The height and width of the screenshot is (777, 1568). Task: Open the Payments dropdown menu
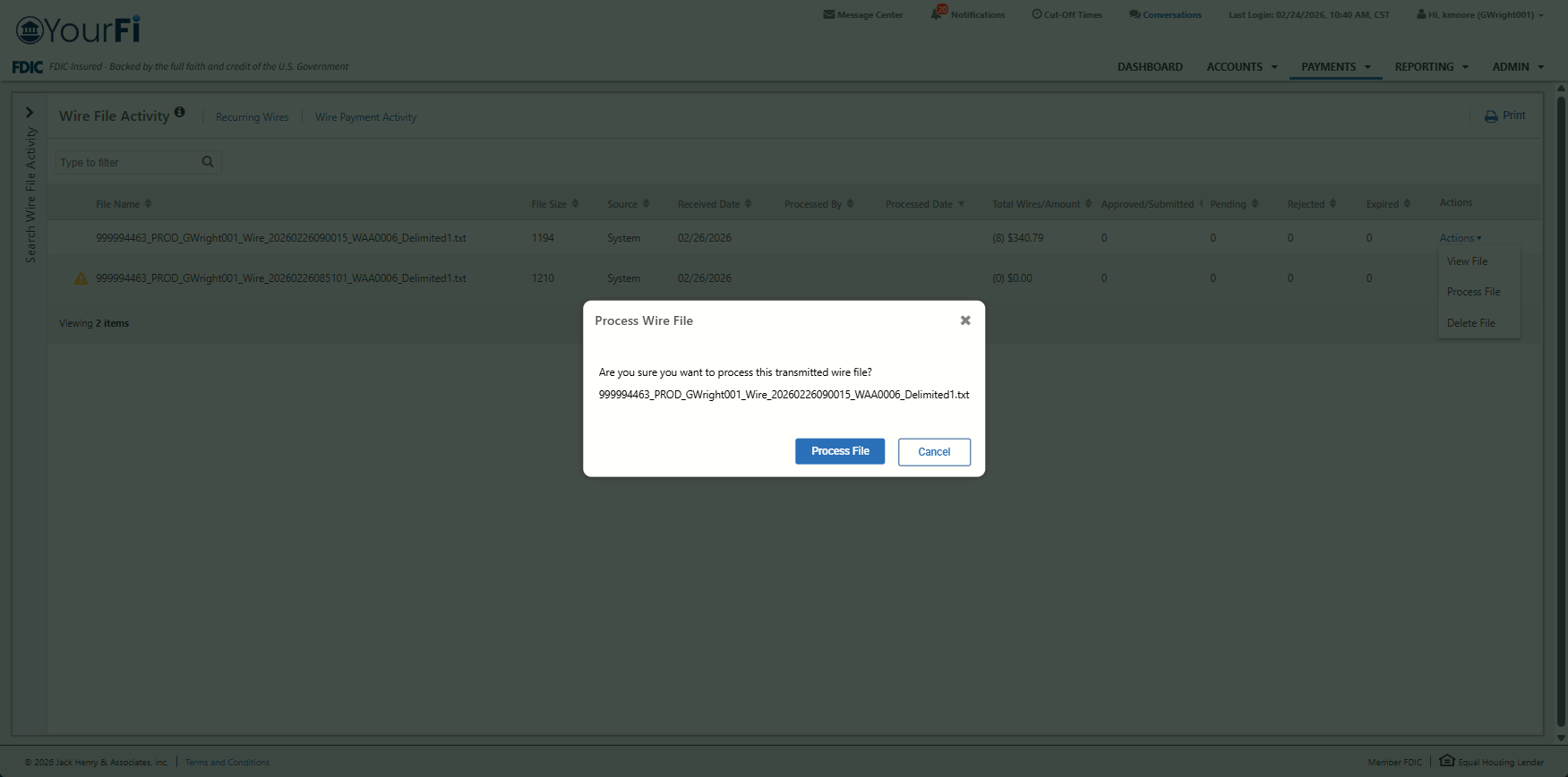[x=1335, y=67]
